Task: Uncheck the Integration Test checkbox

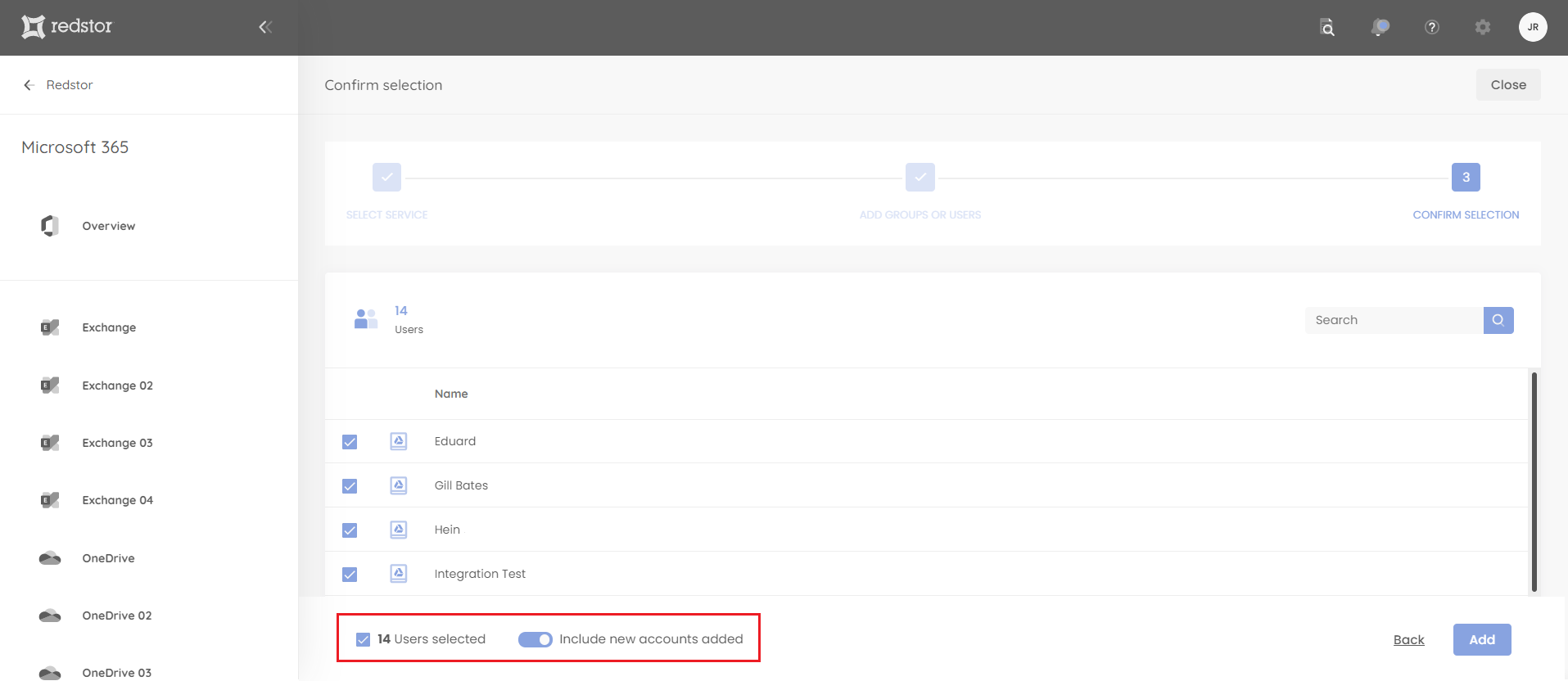Action: coord(350,575)
